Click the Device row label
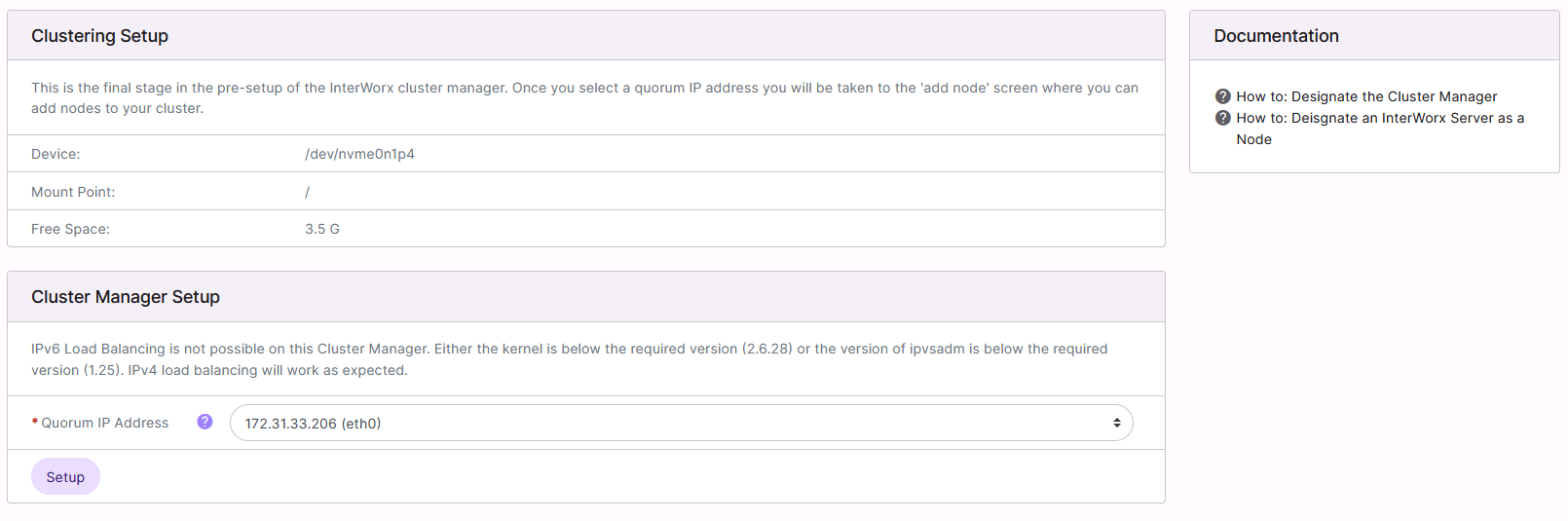Viewport: 1568px width, 521px height. click(x=56, y=154)
